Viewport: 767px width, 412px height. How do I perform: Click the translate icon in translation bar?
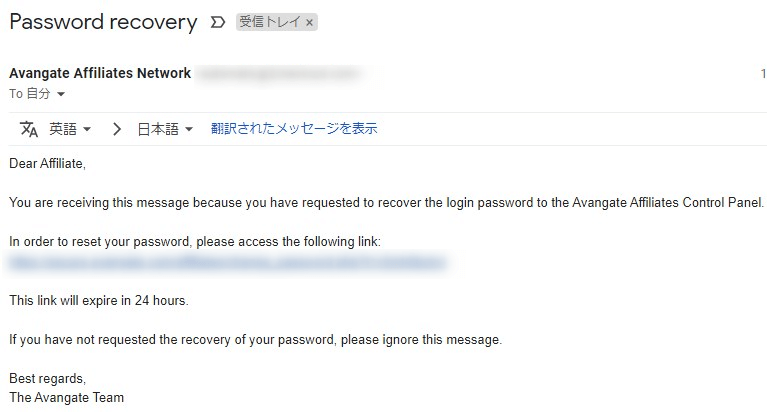29,129
